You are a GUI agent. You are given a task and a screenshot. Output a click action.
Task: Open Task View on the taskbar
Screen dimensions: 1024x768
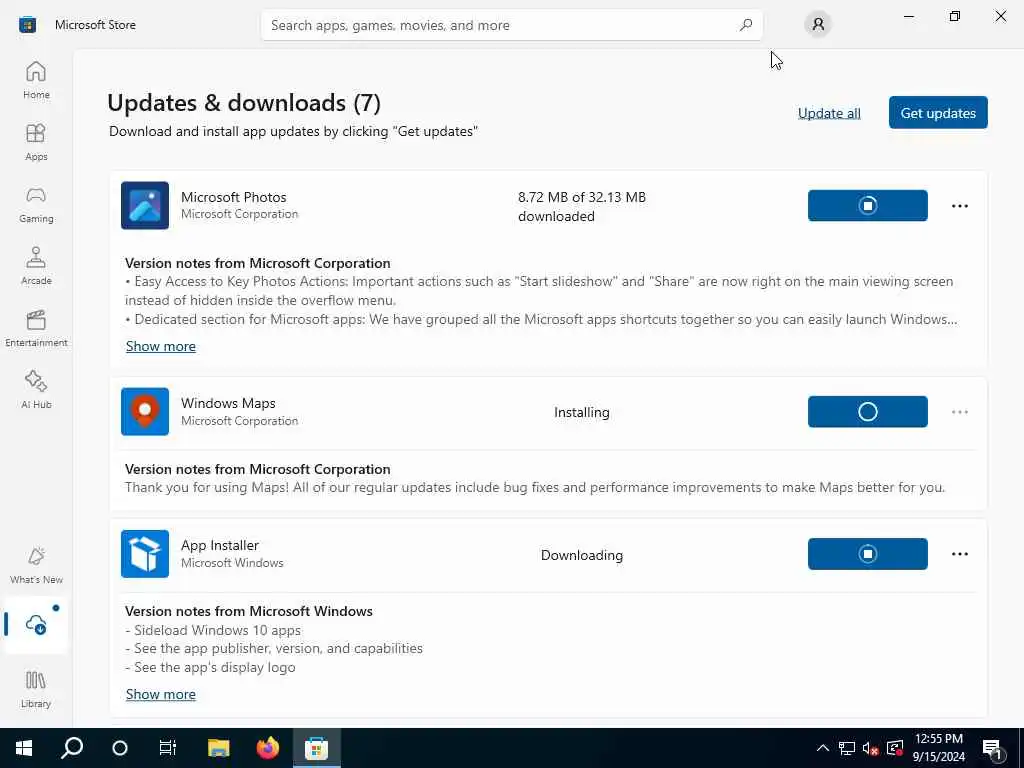click(x=168, y=748)
